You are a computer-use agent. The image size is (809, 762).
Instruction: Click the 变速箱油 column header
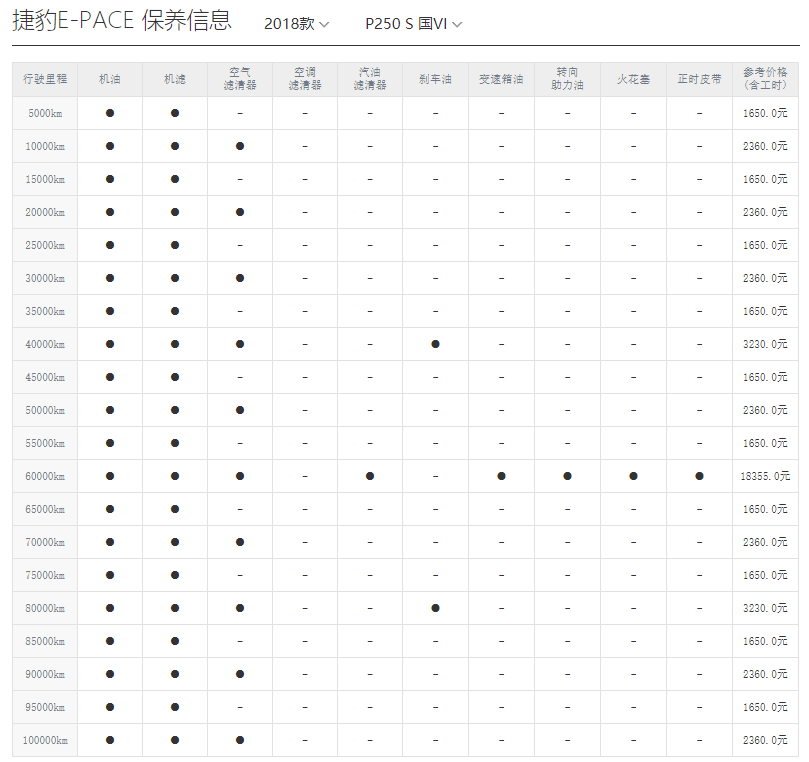coord(501,79)
